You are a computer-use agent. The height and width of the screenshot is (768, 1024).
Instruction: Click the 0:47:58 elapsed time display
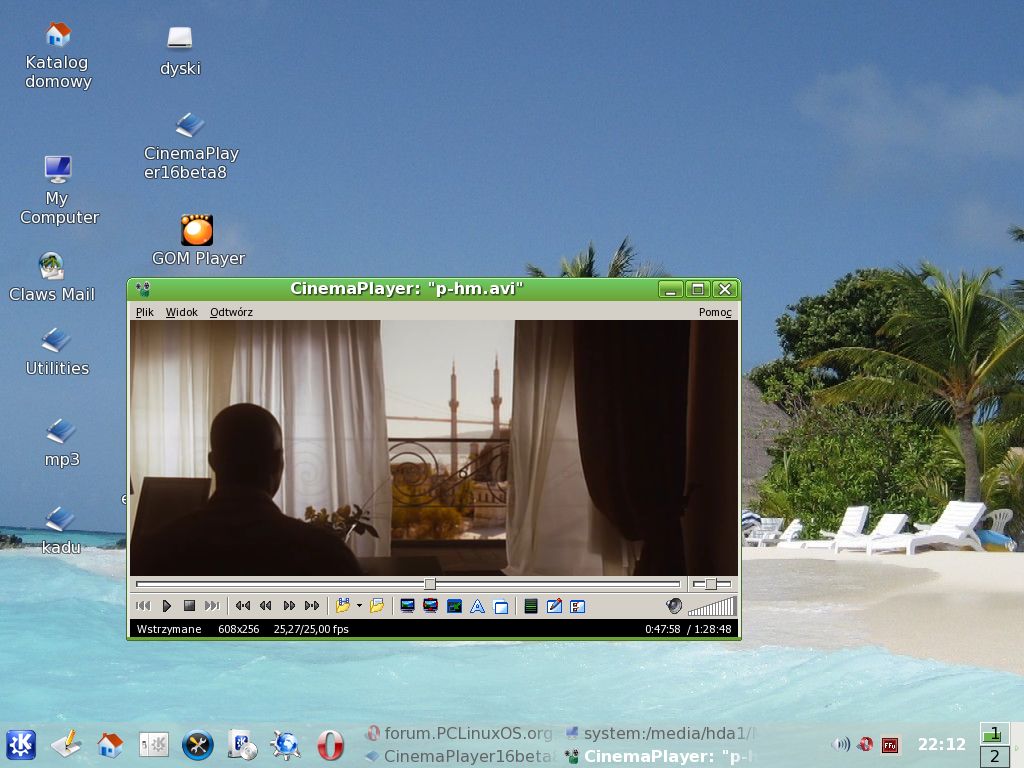663,629
